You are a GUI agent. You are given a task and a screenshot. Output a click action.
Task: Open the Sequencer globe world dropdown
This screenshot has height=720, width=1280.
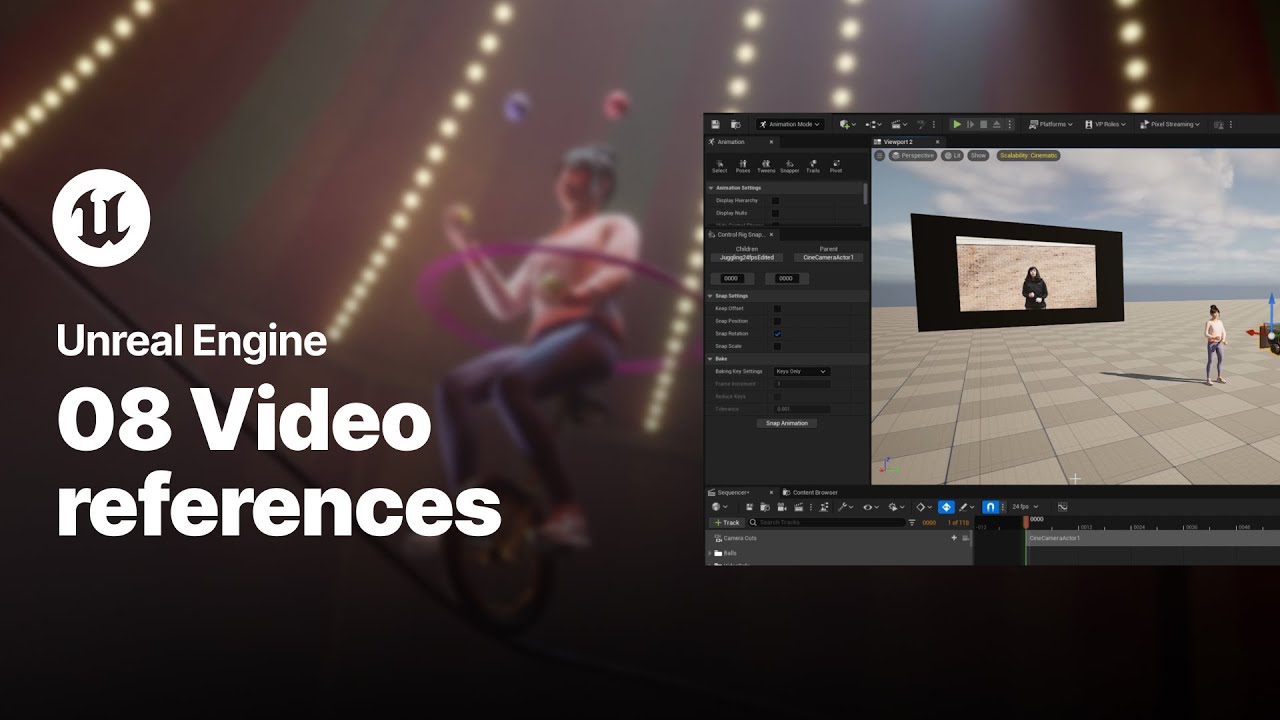click(x=720, y=507)
